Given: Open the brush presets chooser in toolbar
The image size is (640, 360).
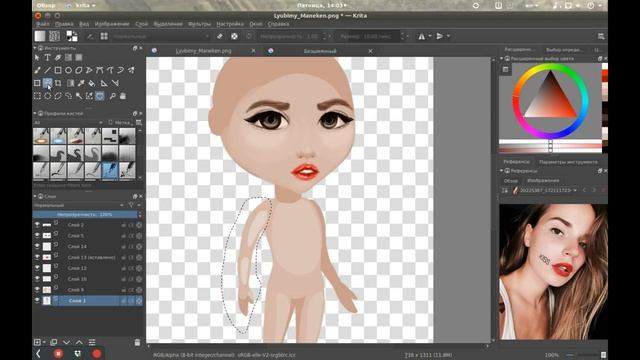Looking at the screenshot, I should tap(104, 36).
